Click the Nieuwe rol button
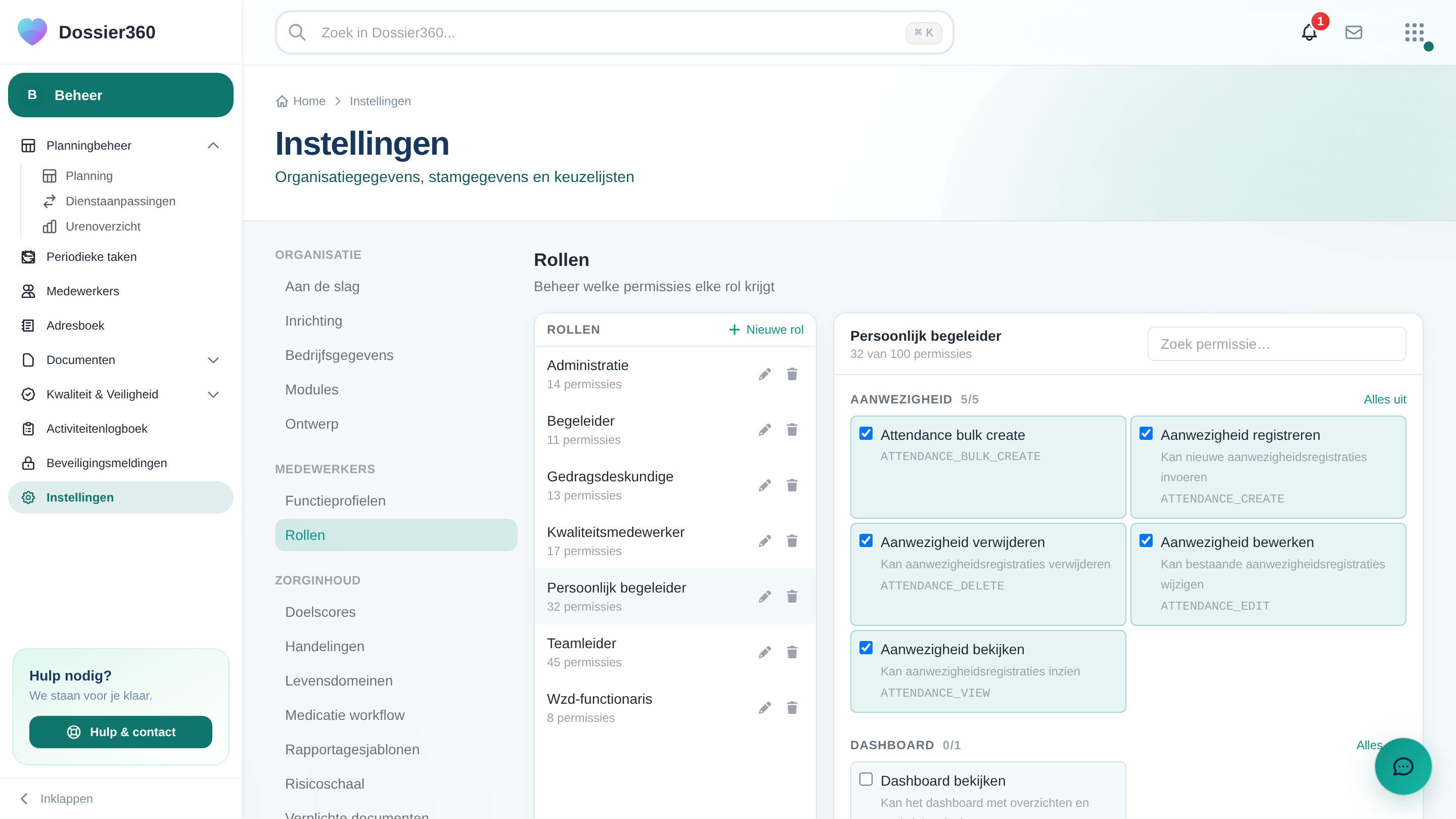Screen dimensions: 1456x819 click(766, 330)
